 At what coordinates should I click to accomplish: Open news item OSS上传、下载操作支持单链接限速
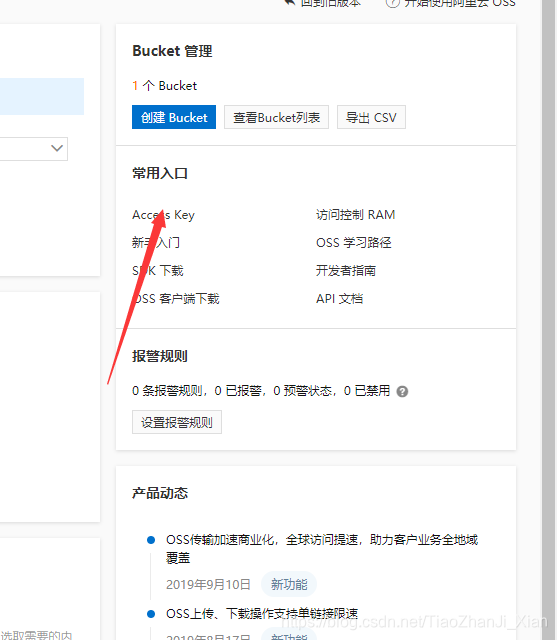[262, 613]
